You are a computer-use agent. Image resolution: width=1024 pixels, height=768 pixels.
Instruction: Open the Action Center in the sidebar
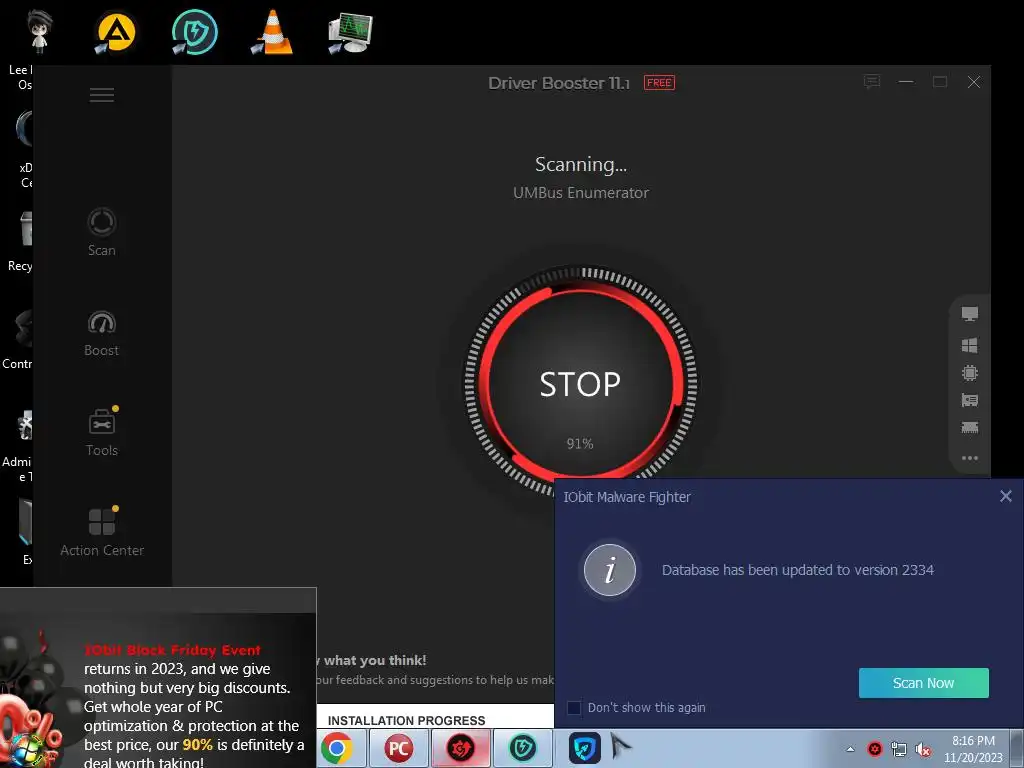(x=102, y=532)
